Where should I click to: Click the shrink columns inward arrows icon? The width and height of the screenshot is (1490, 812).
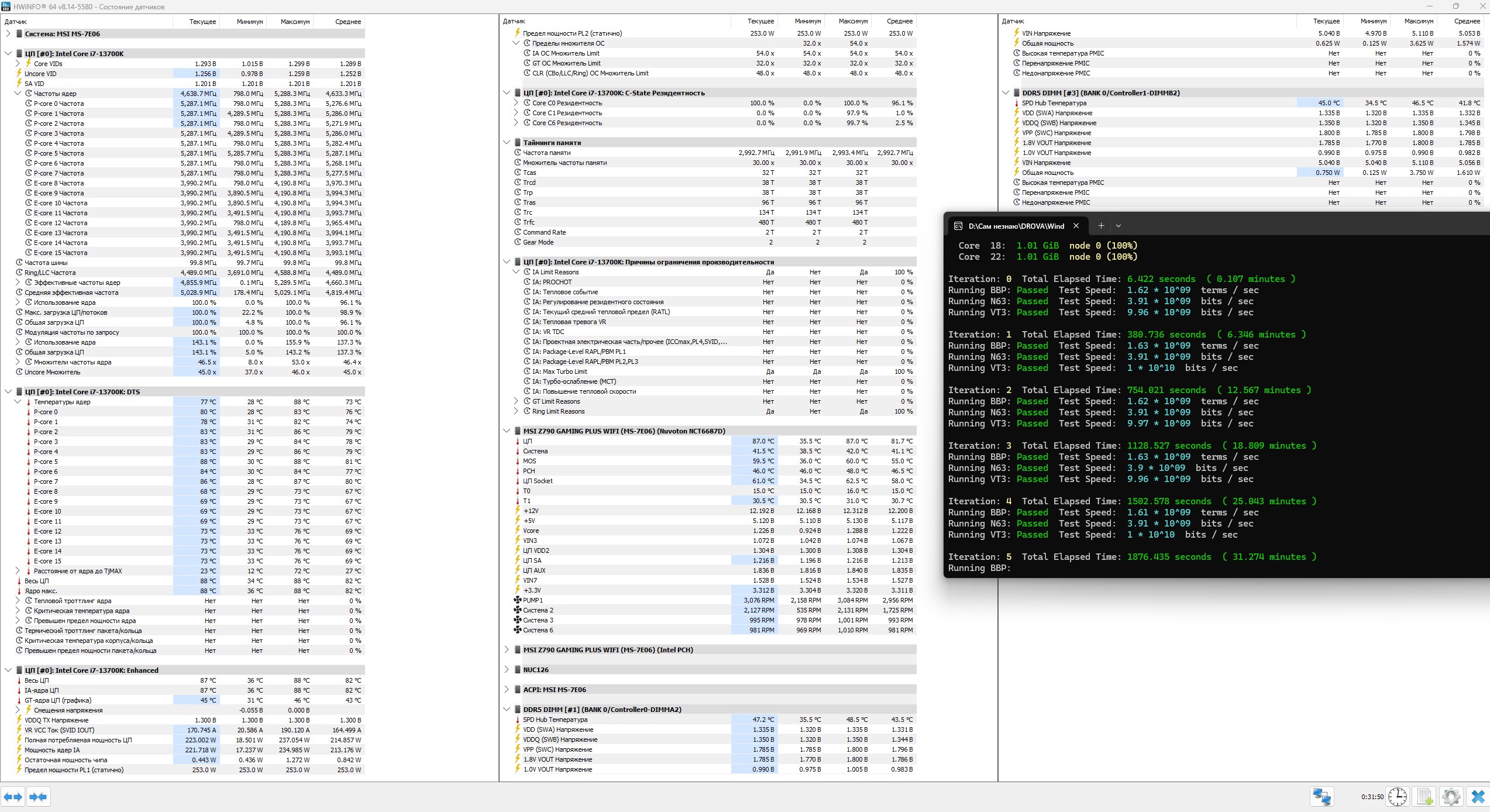38,797
